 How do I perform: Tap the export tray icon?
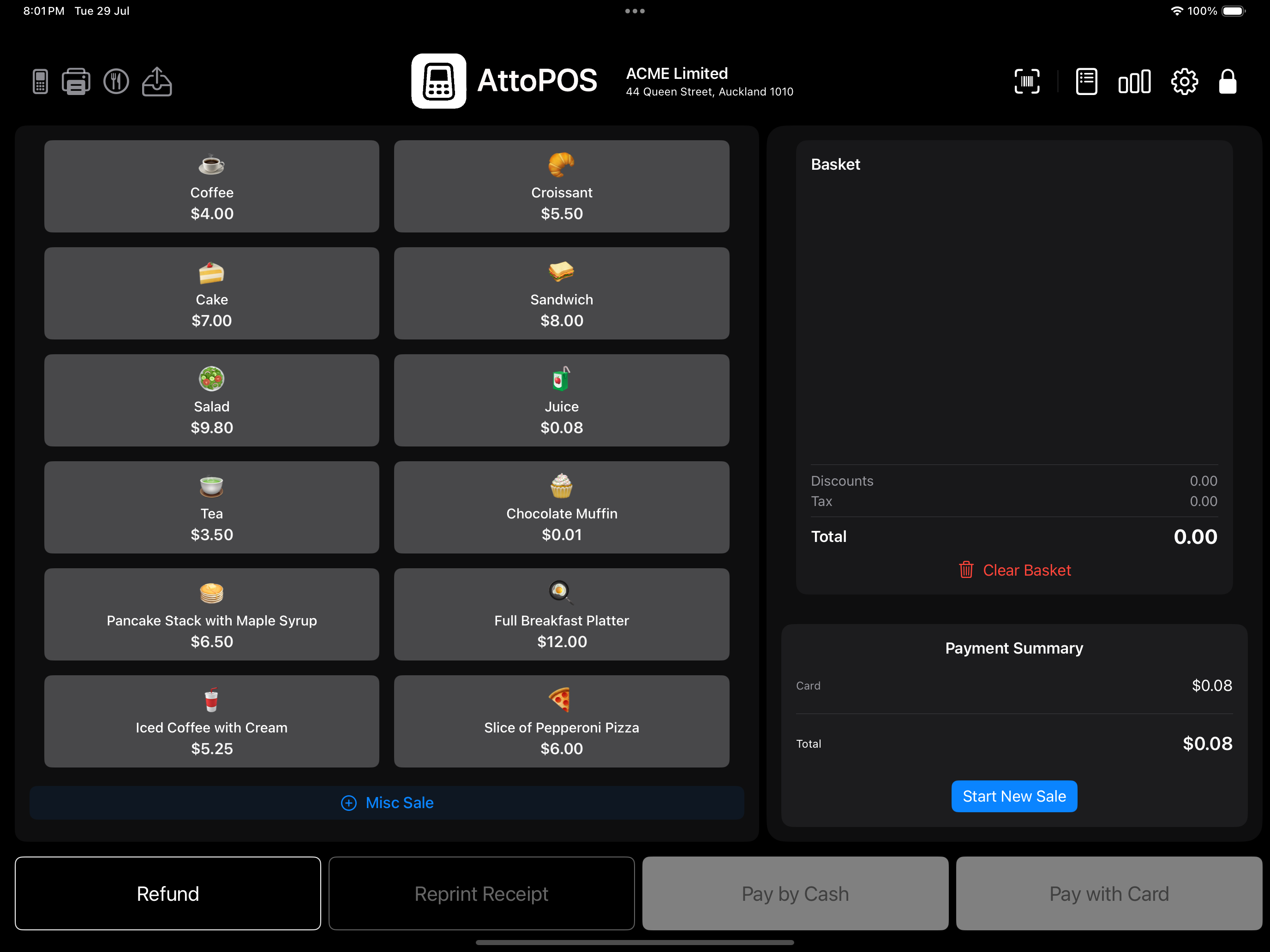157,82
